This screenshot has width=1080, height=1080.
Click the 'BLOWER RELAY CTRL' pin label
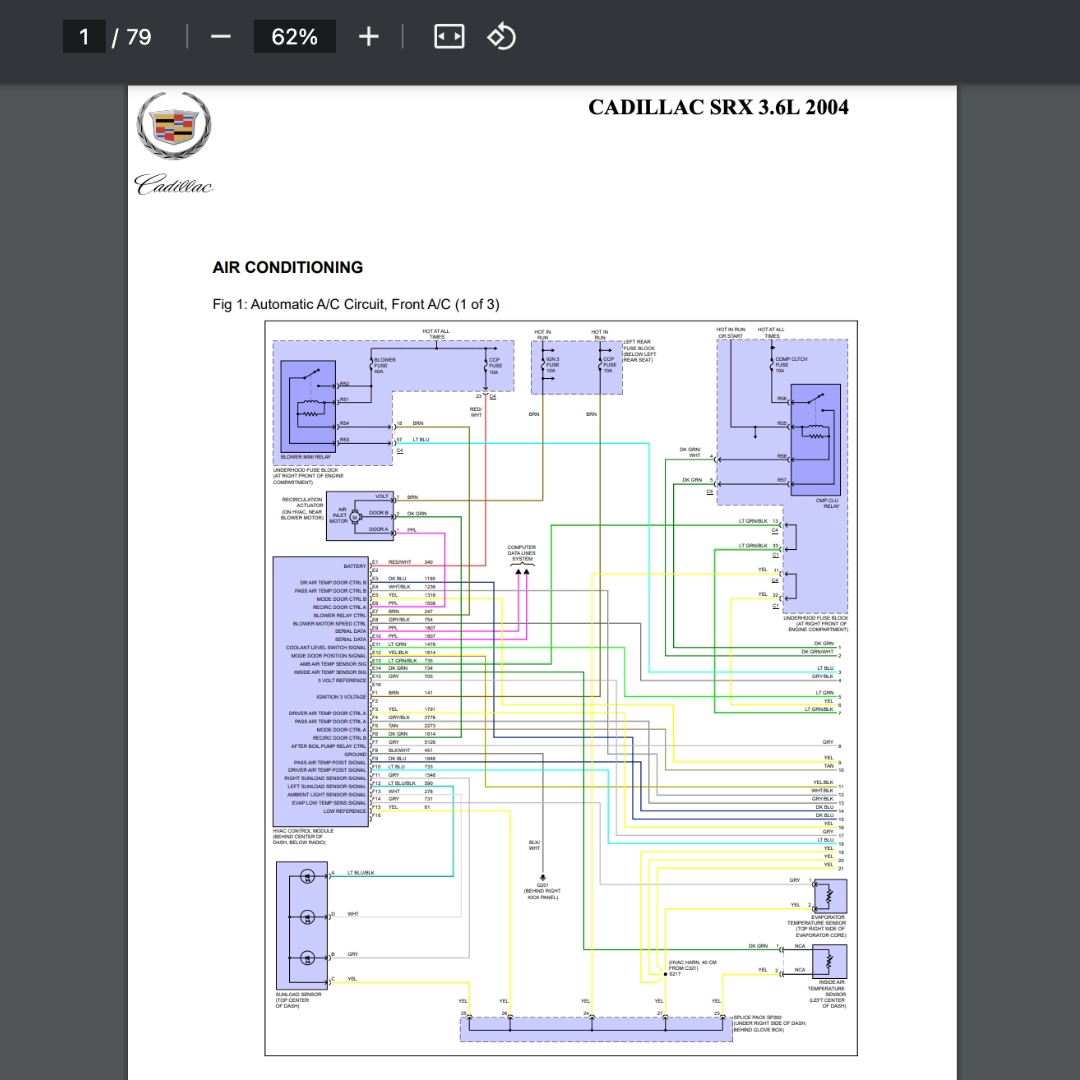click(340, 616)
